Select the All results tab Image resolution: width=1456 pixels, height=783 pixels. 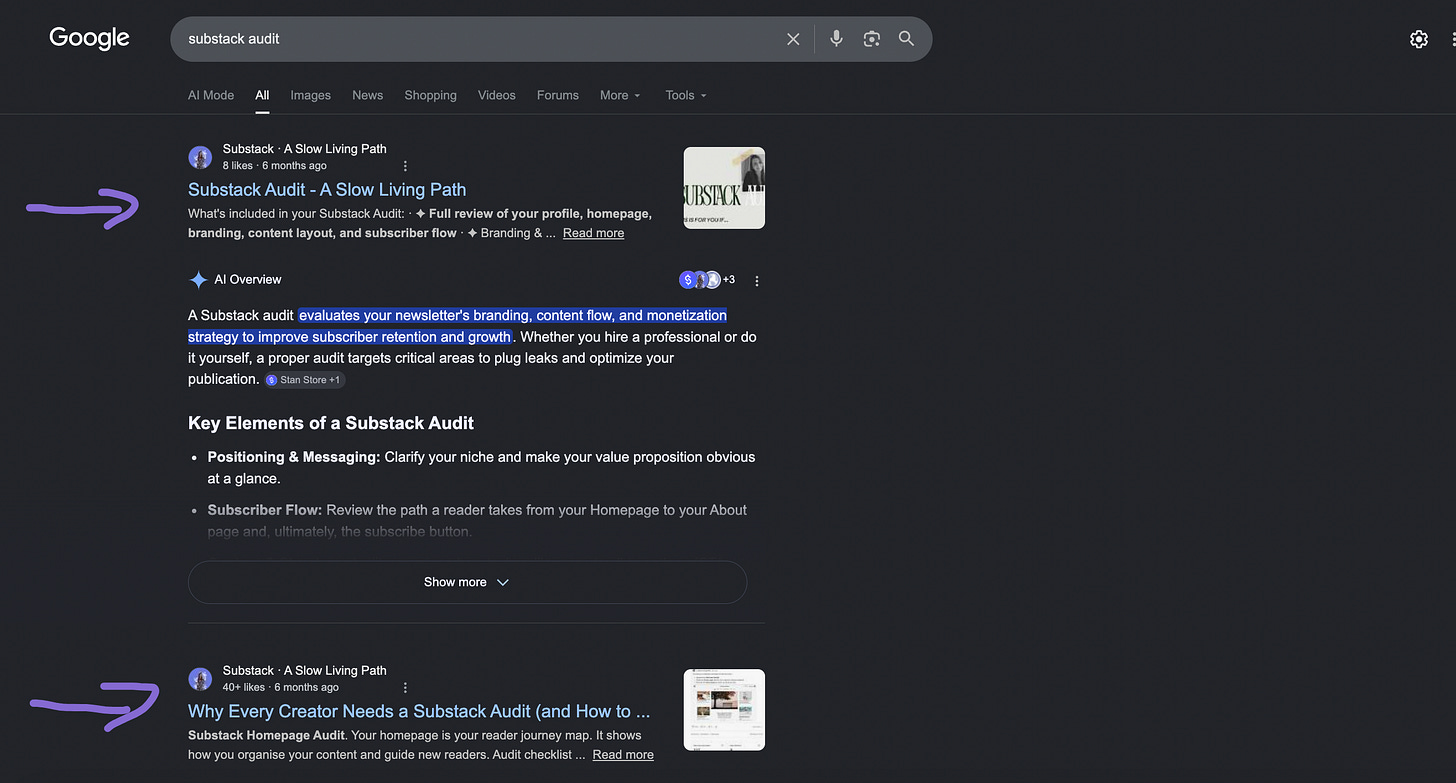pyautogui.click(x=262, y=95)
